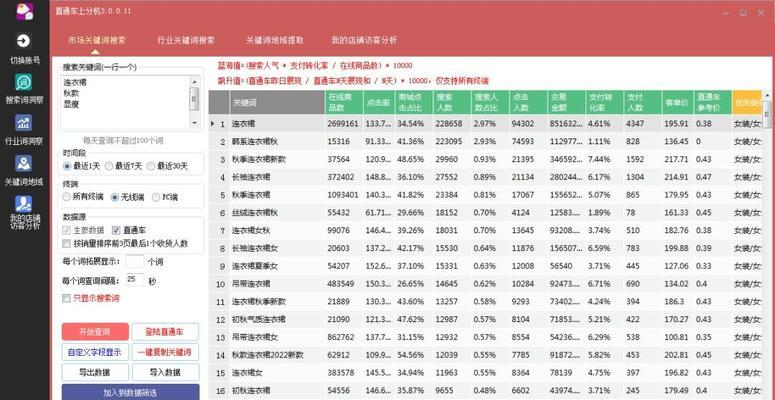This screenshot has width=775, height=400.
Task: Click row indicator arrow beside row 1
Action: tap(213, 124)
